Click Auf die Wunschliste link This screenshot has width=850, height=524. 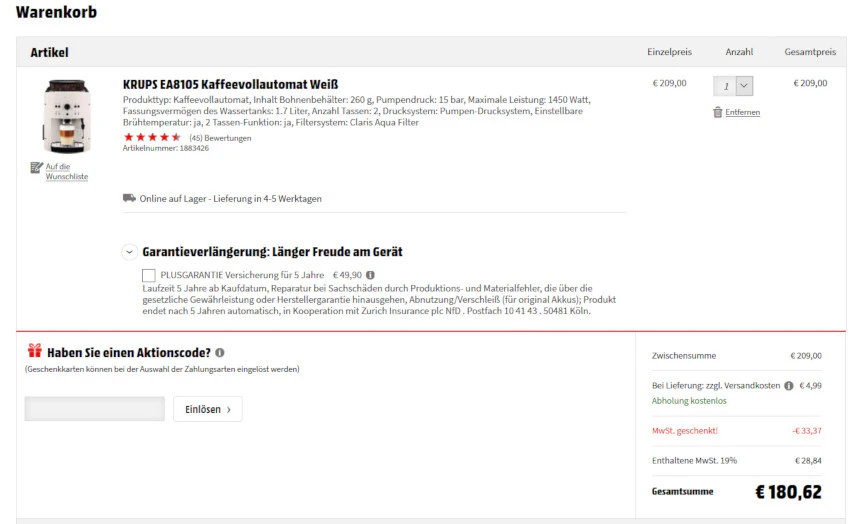(x=66, y=172)
